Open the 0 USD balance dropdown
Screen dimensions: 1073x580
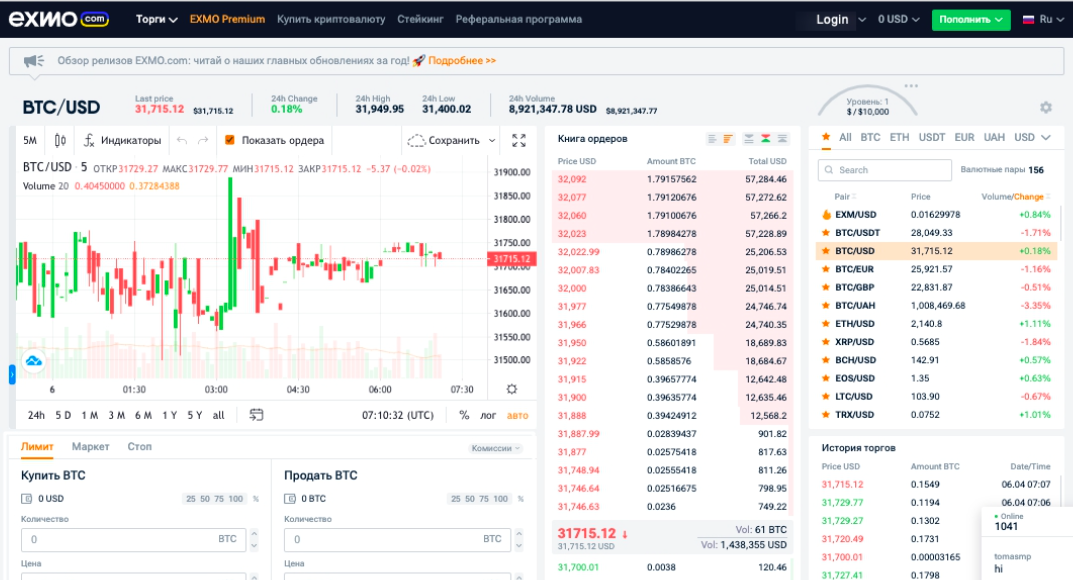click(899, 20)
